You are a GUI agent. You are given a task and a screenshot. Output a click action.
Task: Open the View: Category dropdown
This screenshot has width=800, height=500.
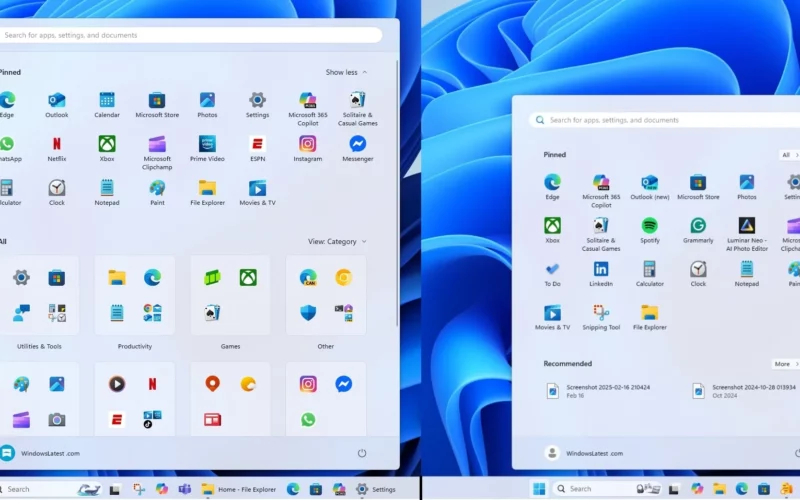pyautogui.click(x=337, y=241)
